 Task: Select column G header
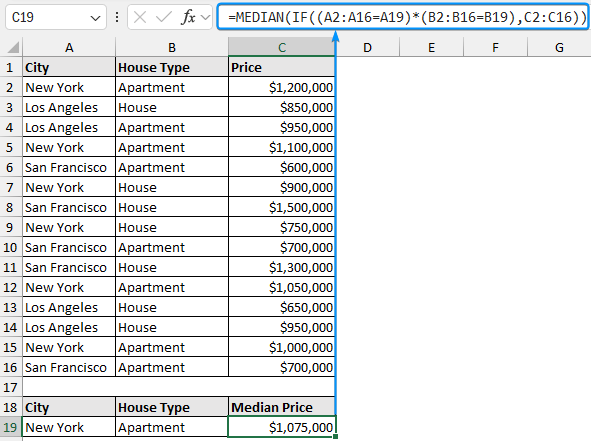559,47
